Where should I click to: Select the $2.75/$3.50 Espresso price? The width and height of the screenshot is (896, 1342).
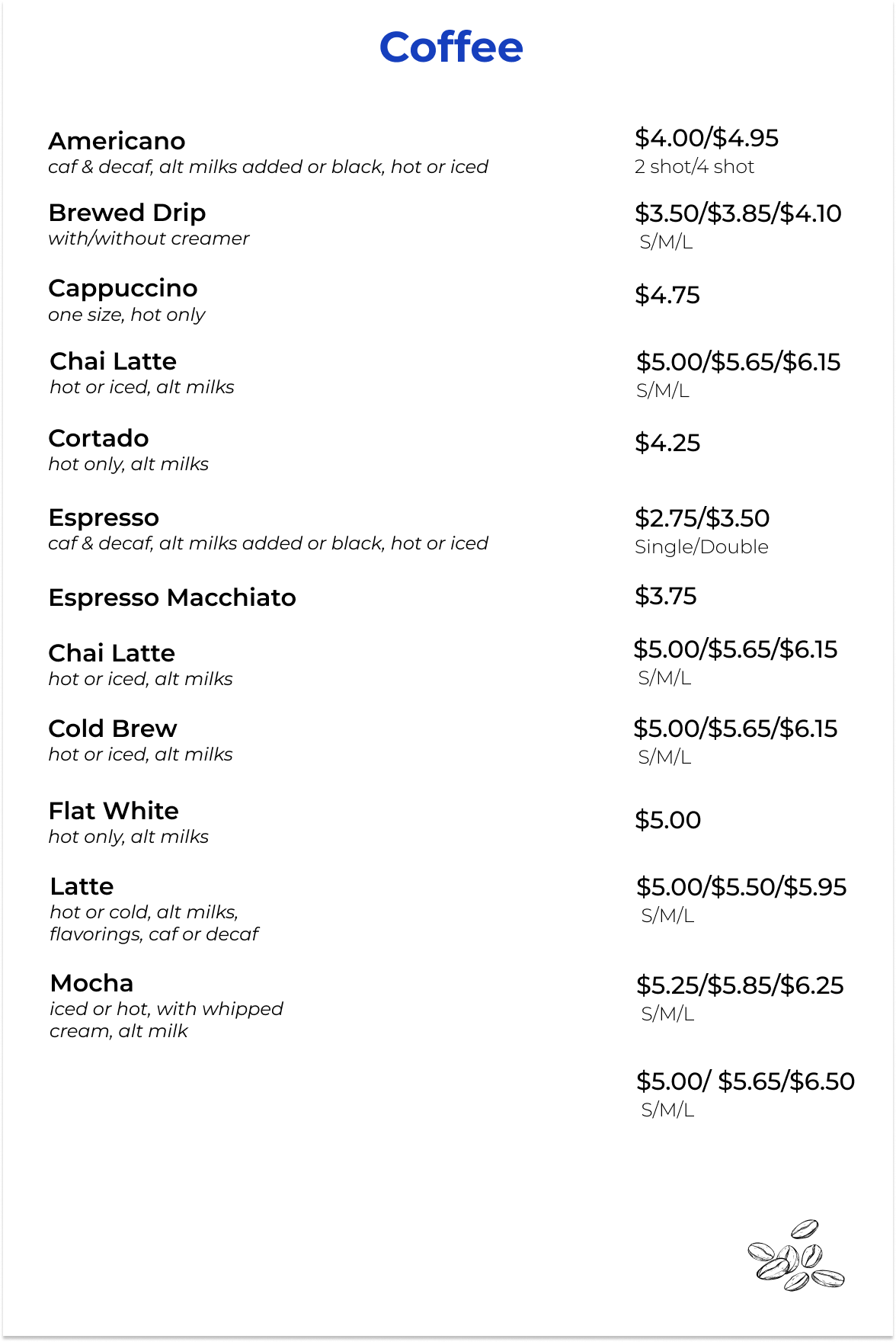[702, 518]
